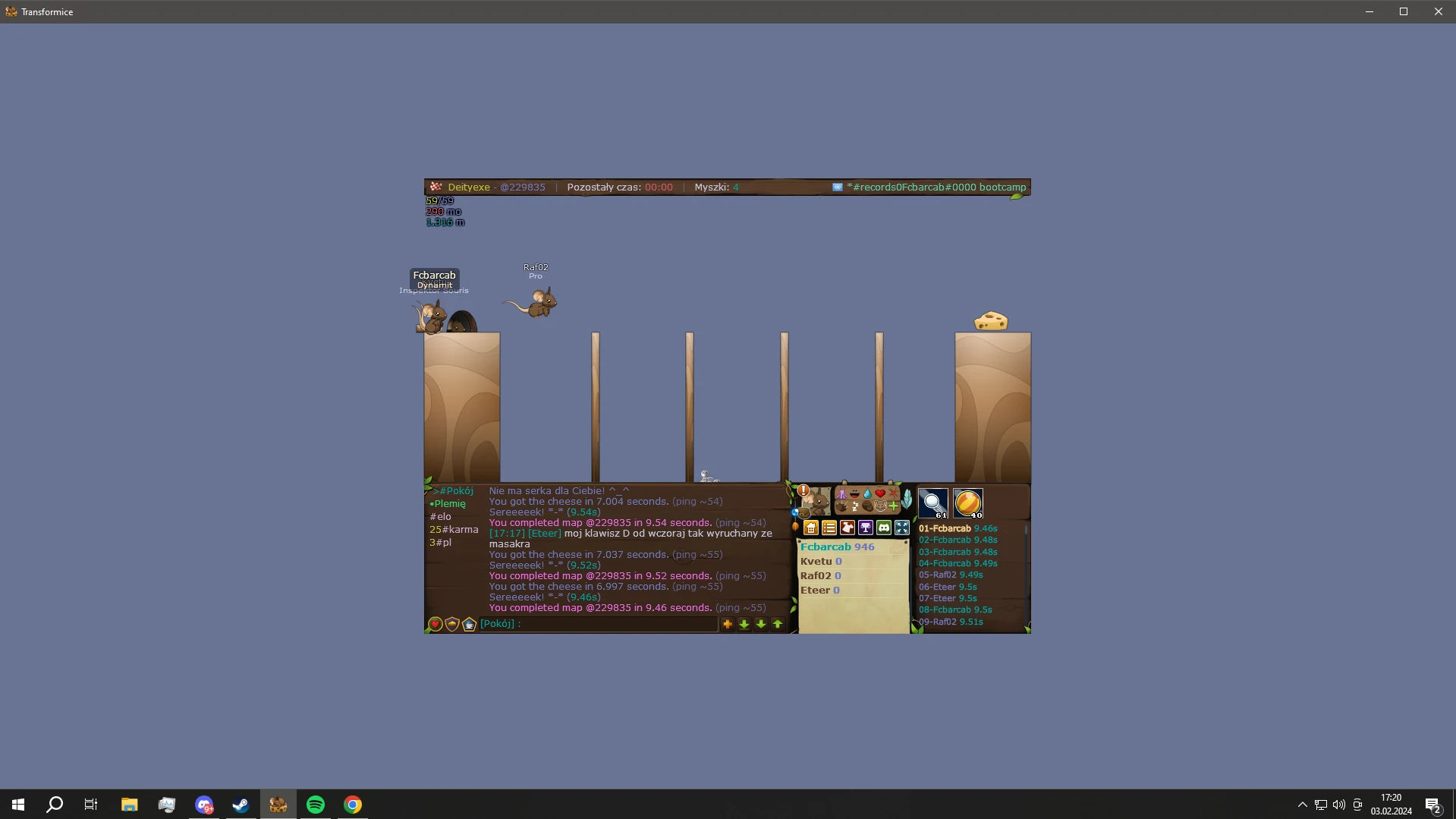Click "You got the cheese in 6.997 seconds"
The width and height of the screenshot is (1456, 819).
[x=579, y=587]
